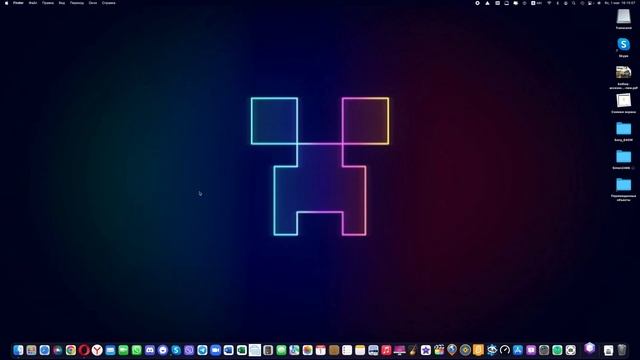640x360 pixels.
Task: Launch Final Cut Pro clapperboard icon
Action: coord(439,350)
